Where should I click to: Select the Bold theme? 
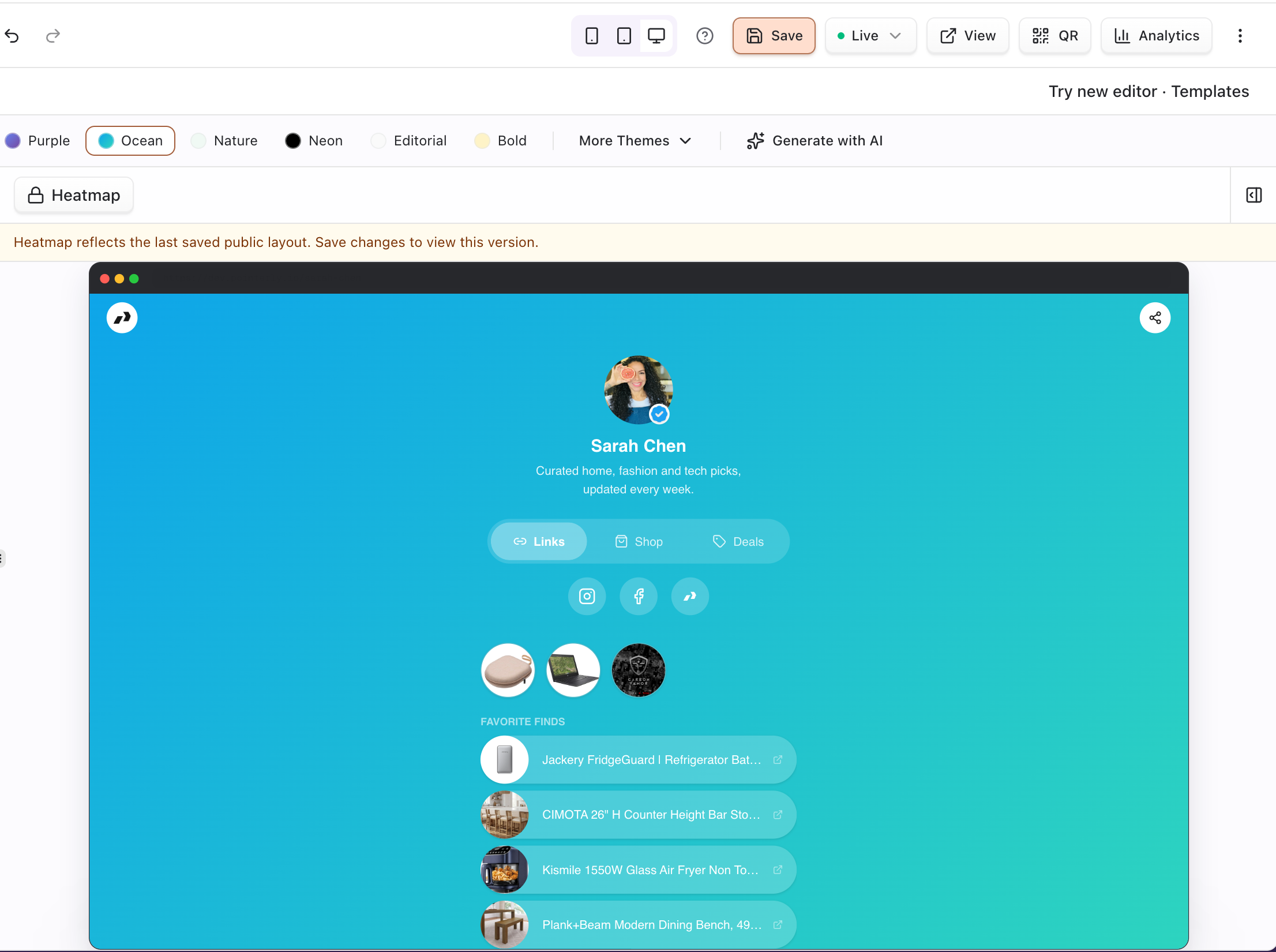click(x=501, y=141)
